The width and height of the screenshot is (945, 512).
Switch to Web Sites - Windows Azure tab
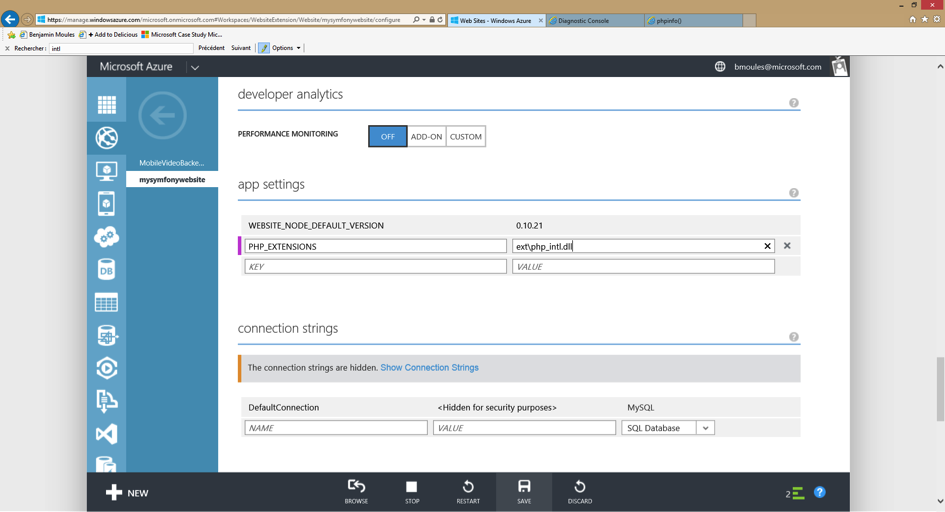(x=495, y=20)
